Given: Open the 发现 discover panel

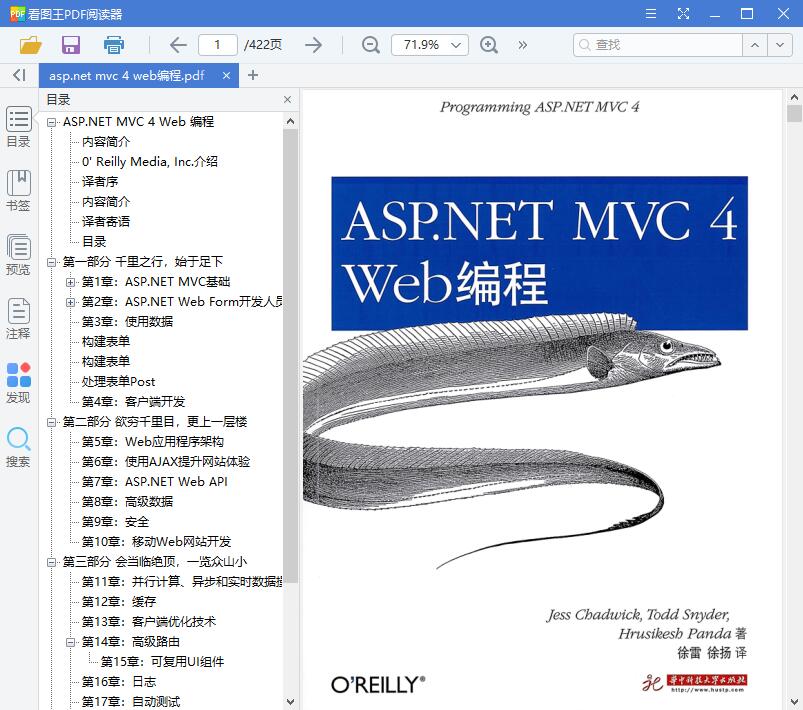Looking at the screenshot, I should (x=18, y=383).
